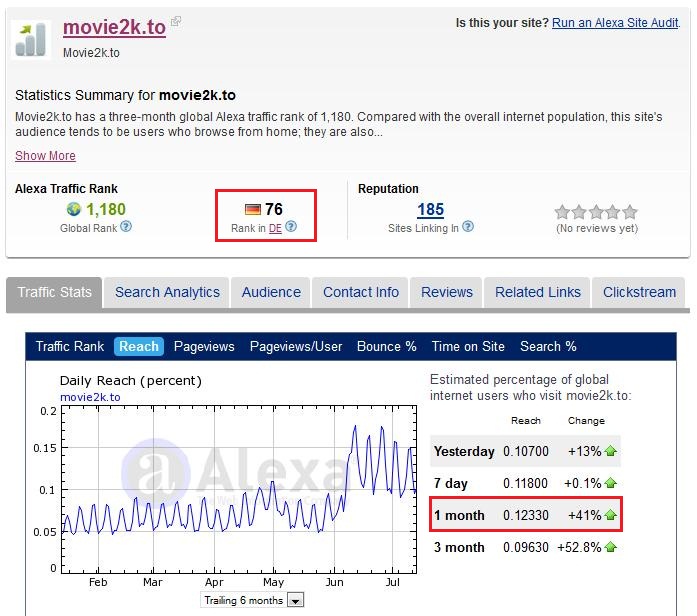Click the German flag icon near 76
This screenshot has height=616, width=697.
(253, 209)
